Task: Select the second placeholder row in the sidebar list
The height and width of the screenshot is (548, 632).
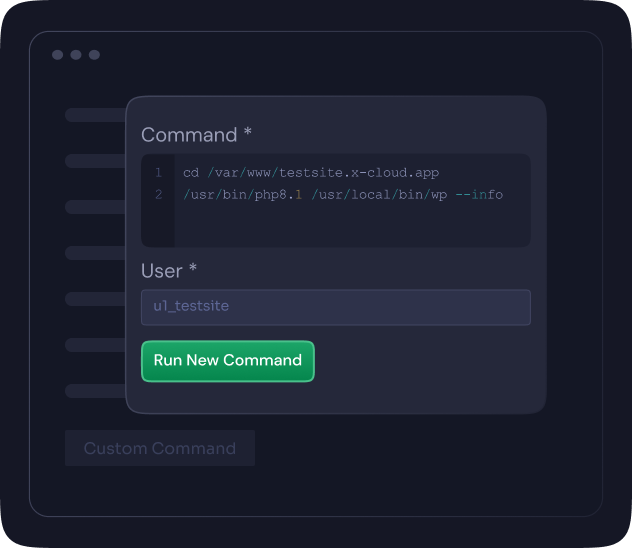Action: (x=96, y=161)
